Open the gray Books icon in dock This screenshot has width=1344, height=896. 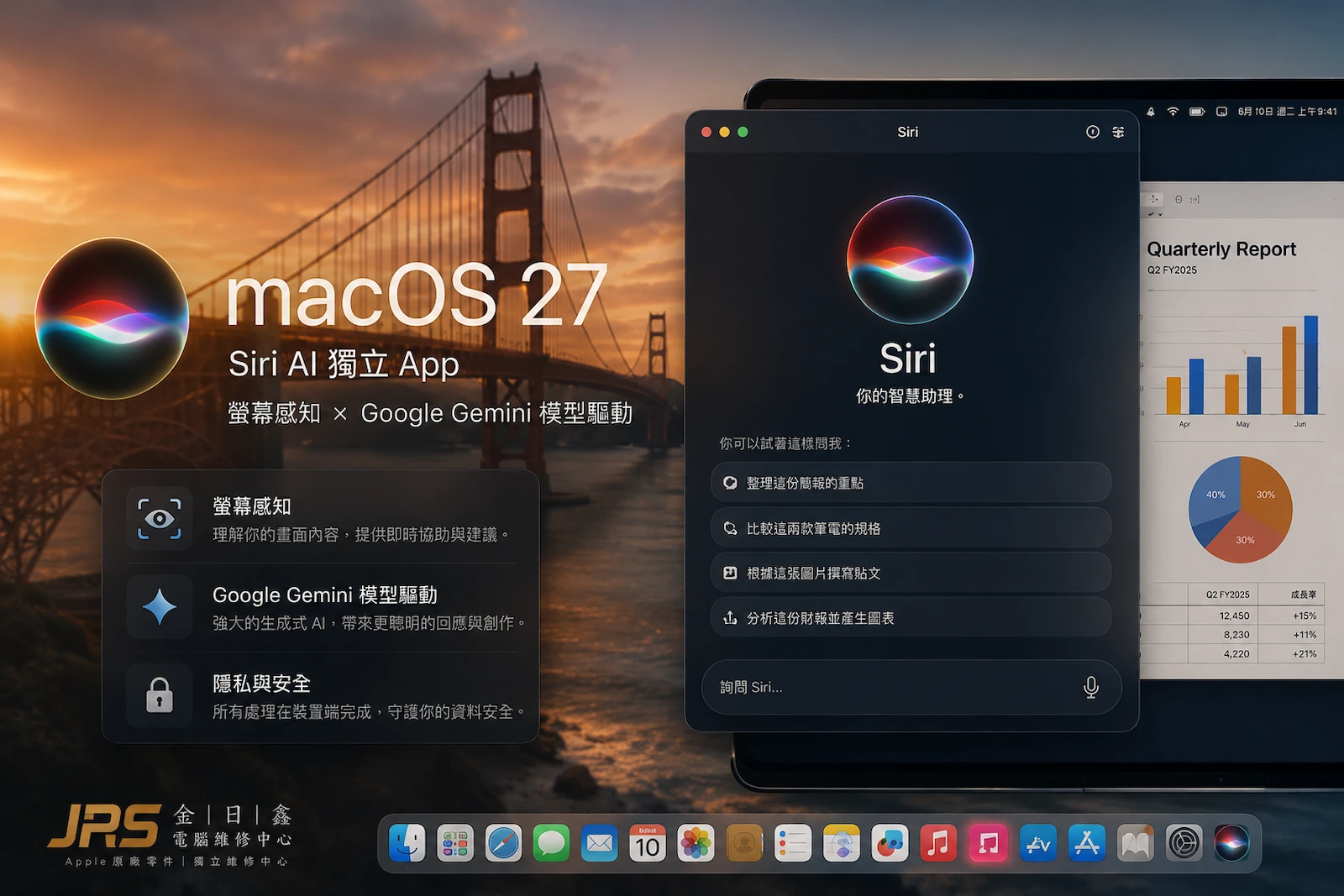(1136, 843)
